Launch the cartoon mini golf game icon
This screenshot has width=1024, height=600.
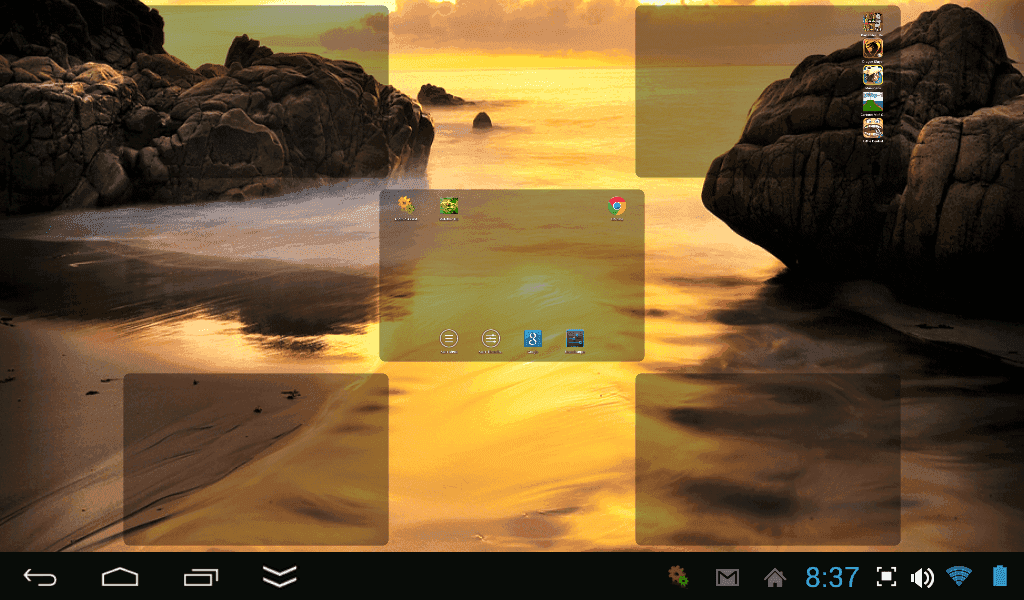[872, 102]
